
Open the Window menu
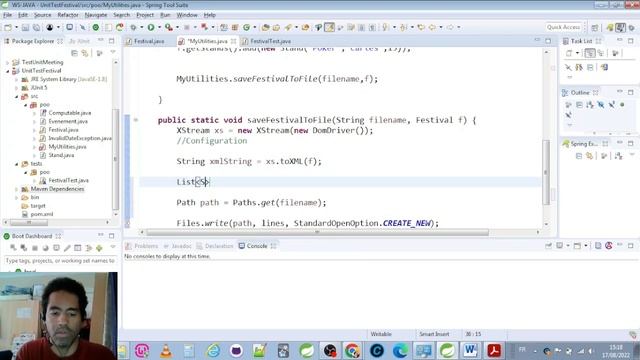(187, 15)
